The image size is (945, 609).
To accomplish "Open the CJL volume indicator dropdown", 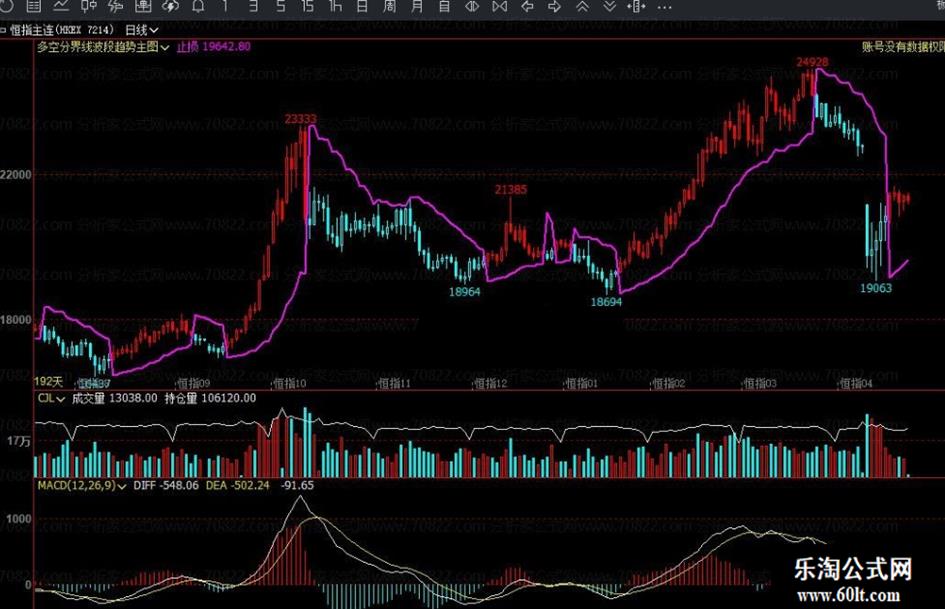I will tap(51, 399).
